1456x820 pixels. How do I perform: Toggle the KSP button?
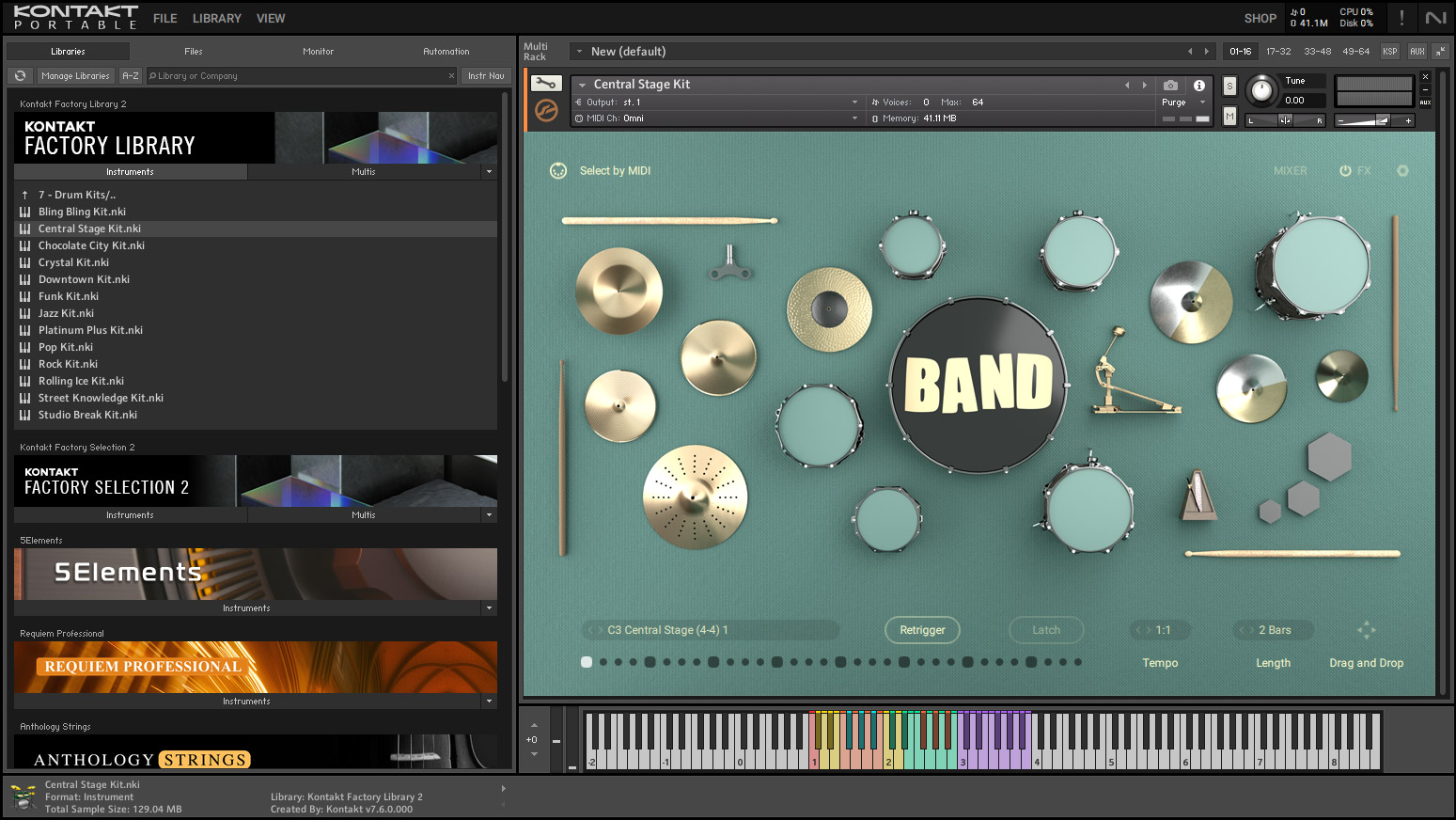[x=1390, y=51]
